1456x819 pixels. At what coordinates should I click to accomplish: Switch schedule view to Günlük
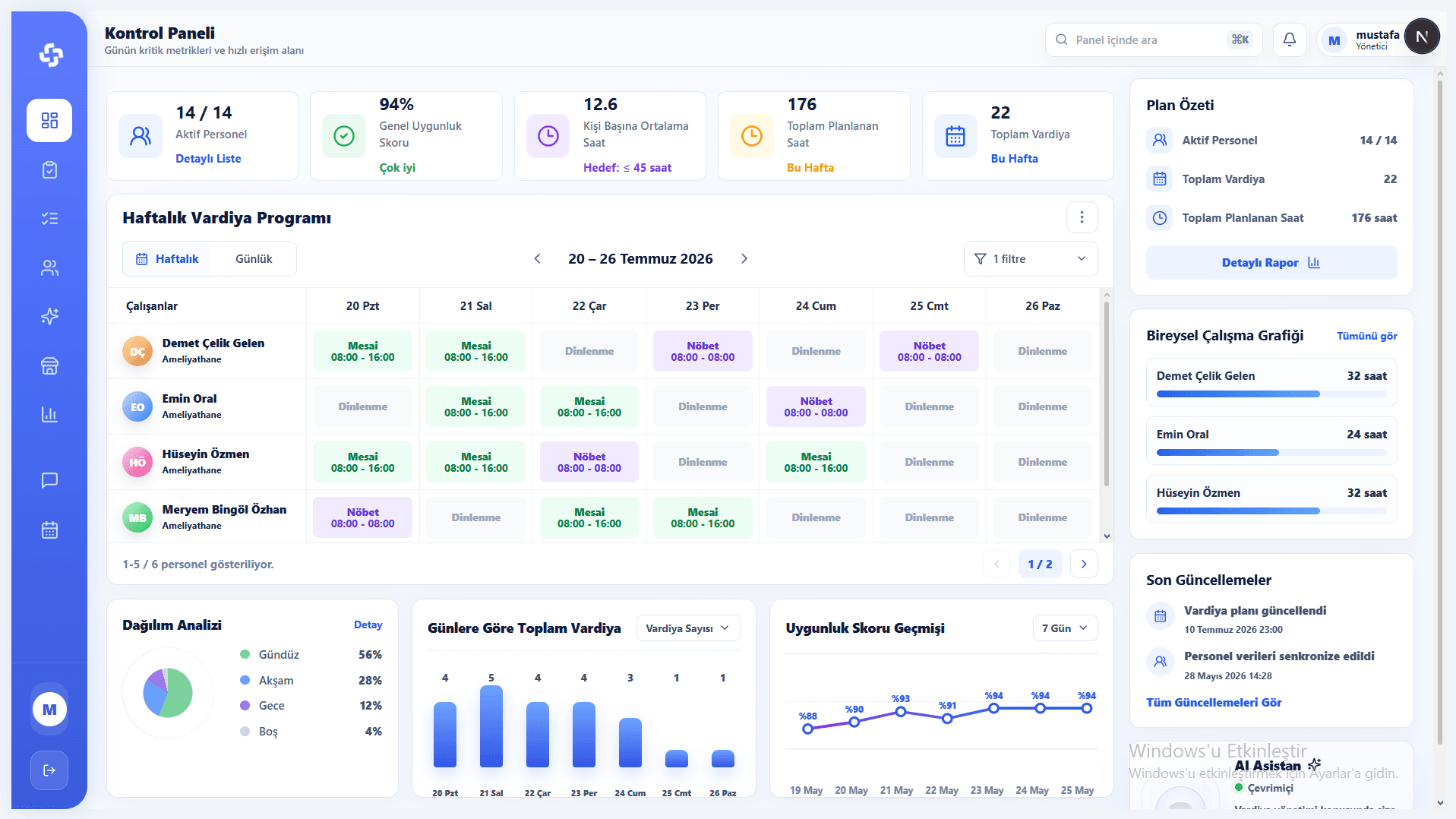click(x=254, y=259)
